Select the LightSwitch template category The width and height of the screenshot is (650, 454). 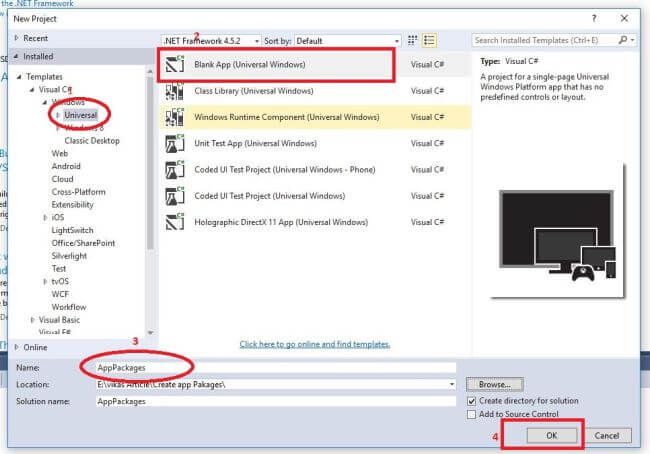point(73,230)
